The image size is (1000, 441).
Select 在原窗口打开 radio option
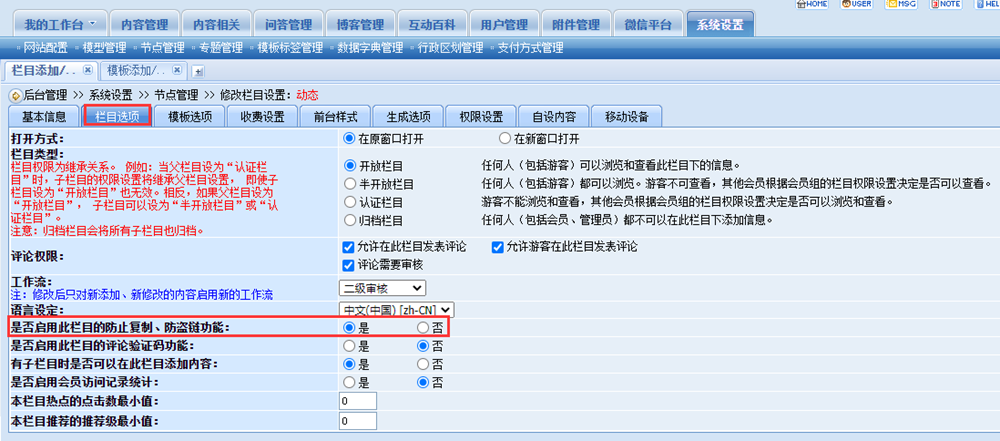(x=349, y=138)
